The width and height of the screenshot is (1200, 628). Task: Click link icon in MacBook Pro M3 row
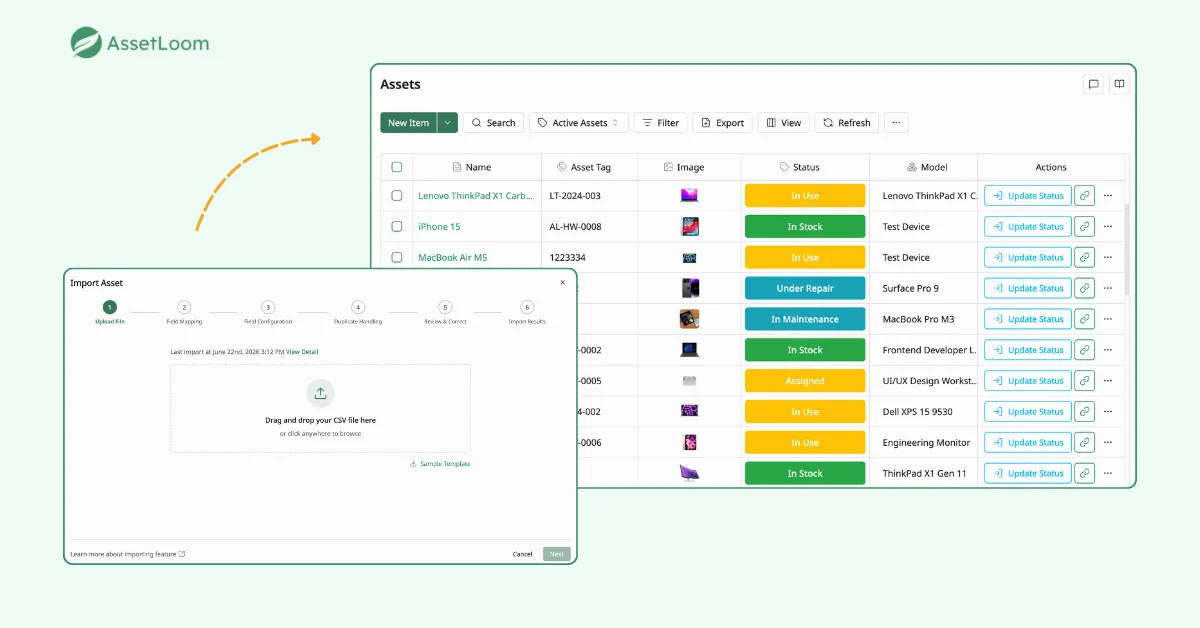(x=1084, y=319)
